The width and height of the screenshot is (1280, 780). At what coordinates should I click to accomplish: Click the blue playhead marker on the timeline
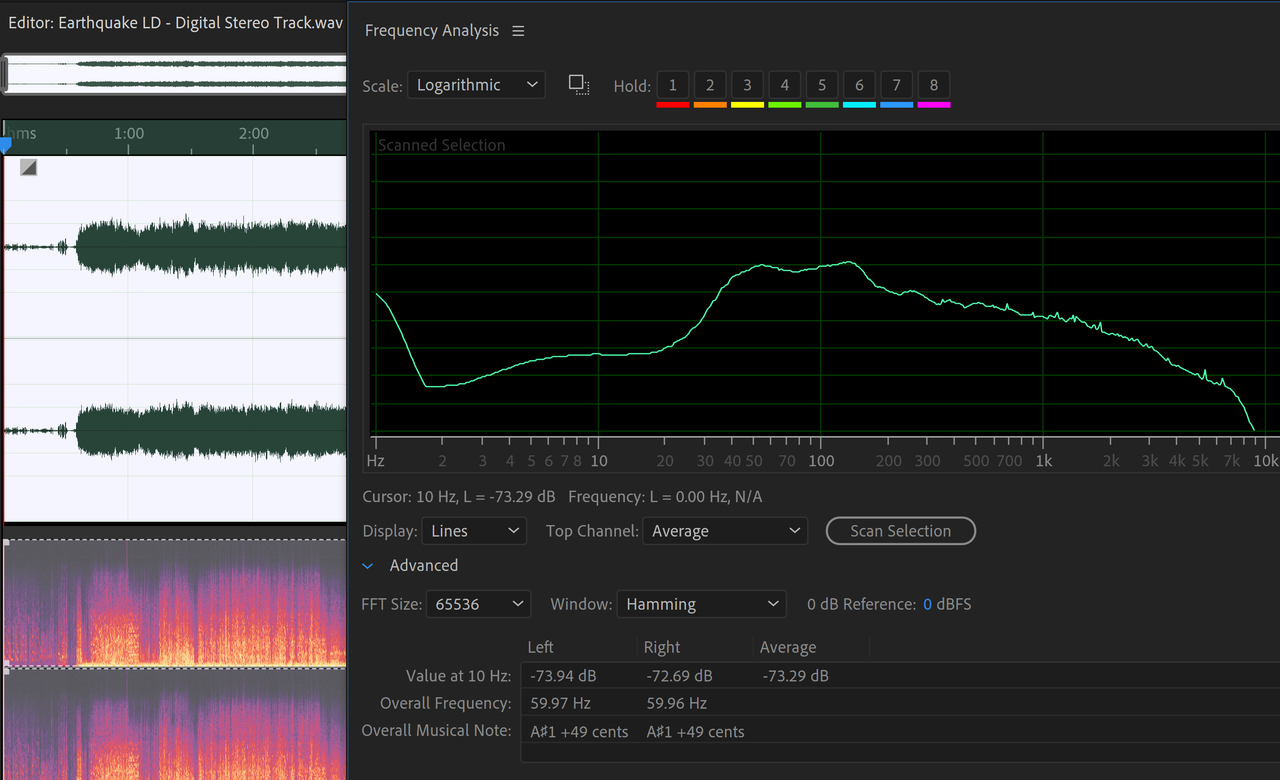click(5, 145)
